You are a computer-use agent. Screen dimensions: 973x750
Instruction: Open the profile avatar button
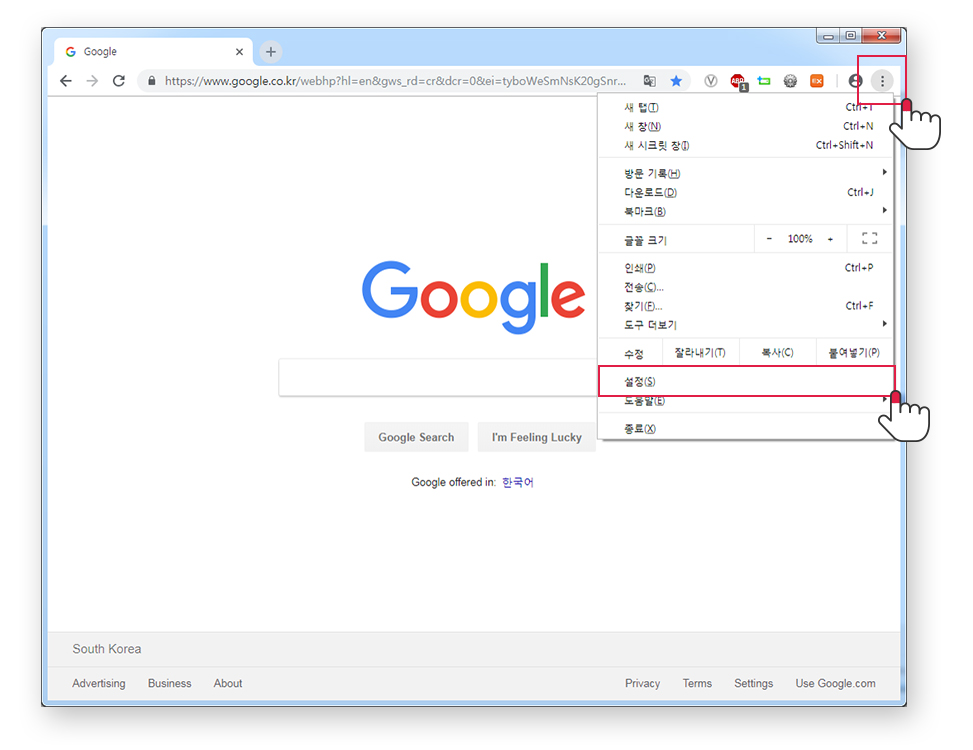[856, 81]
